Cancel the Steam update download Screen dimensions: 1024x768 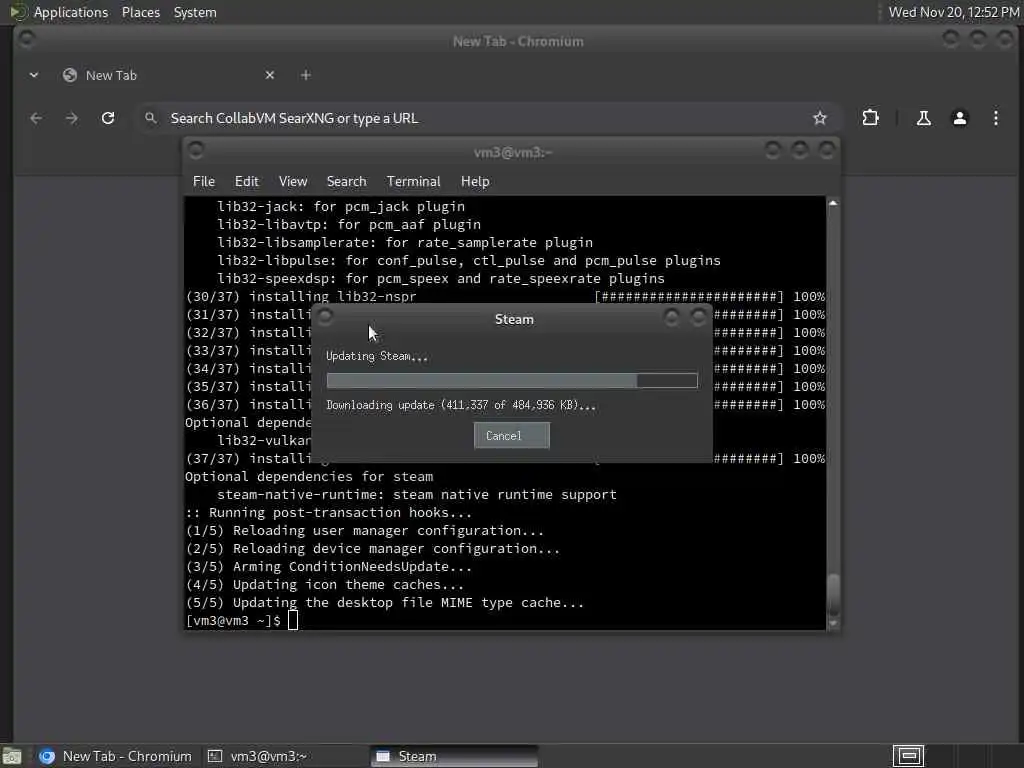511,436
